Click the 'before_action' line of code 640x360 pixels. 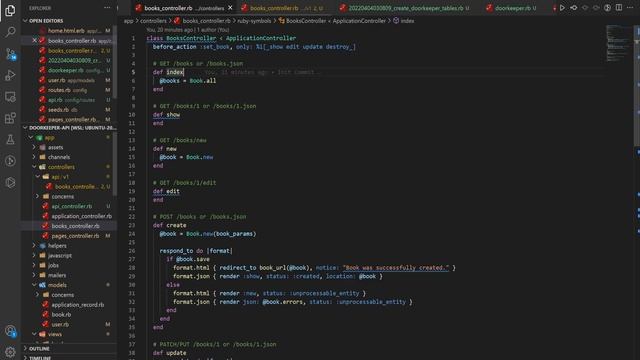254,47
